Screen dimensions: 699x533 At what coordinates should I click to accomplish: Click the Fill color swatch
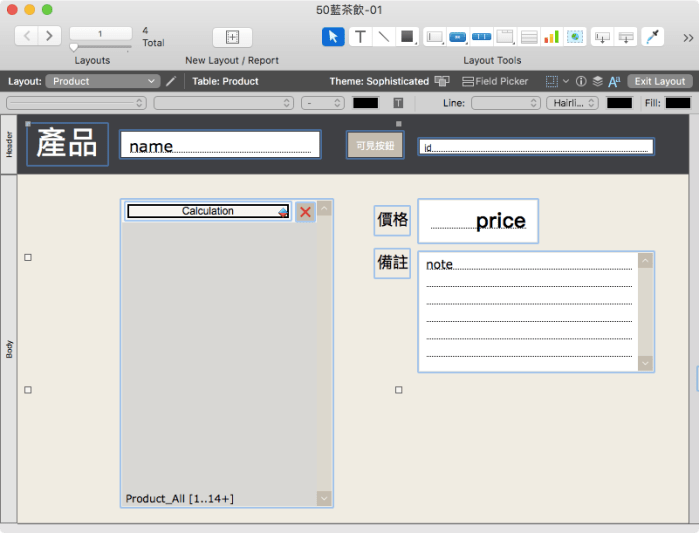click(678, 103)
